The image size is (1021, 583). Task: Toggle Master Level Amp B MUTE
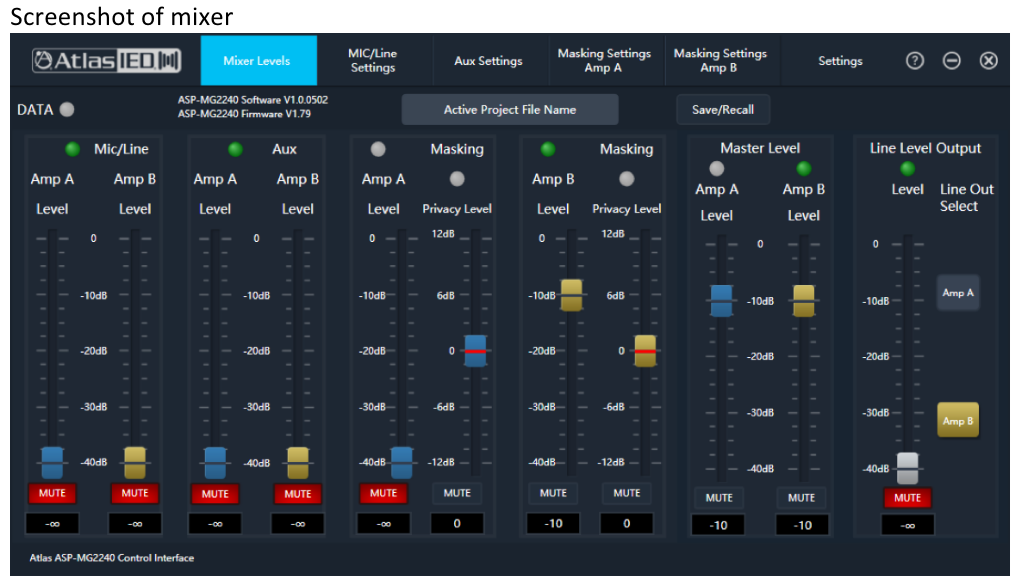[802, 497]
